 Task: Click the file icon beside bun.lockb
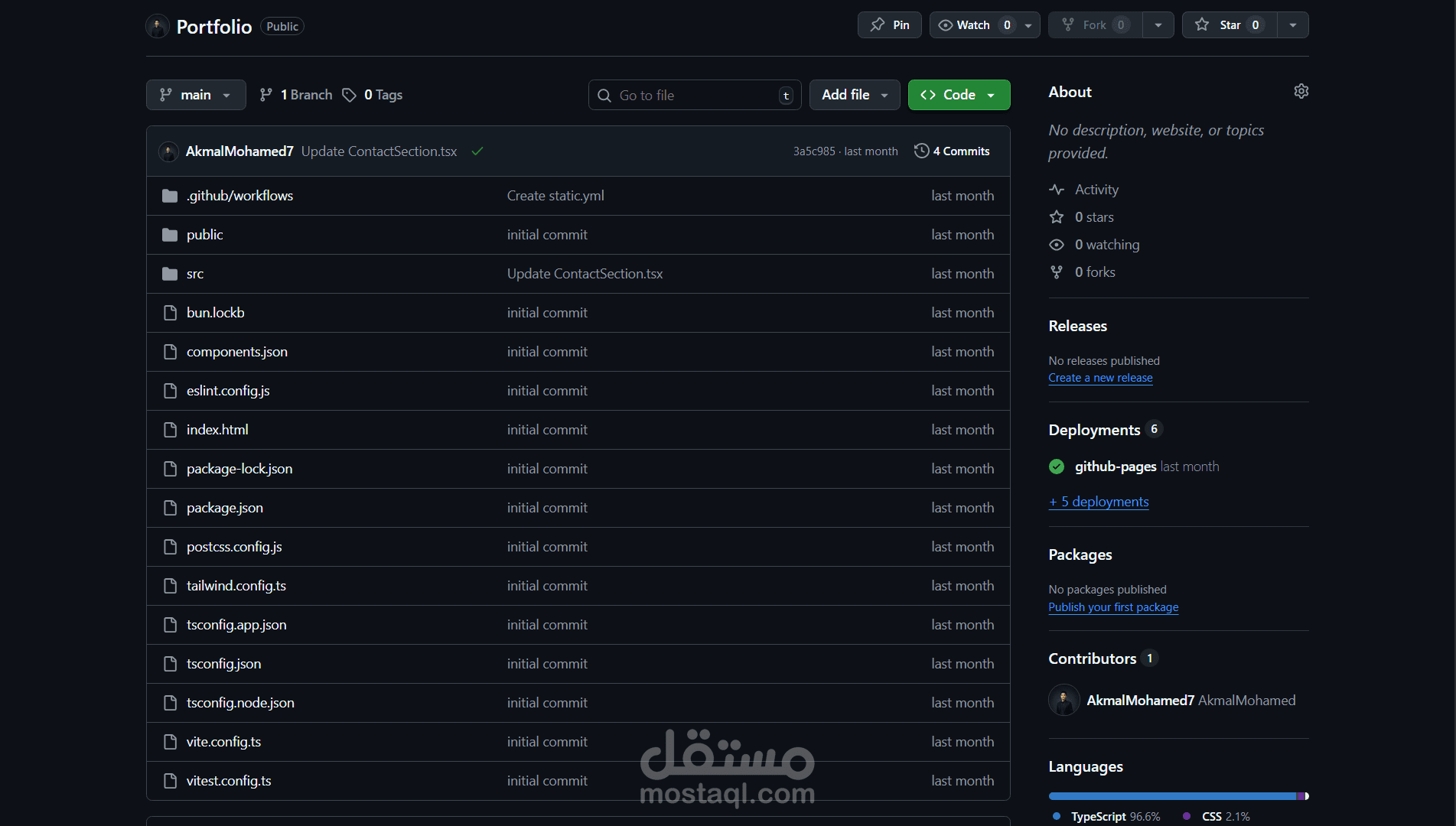point(170,313)
